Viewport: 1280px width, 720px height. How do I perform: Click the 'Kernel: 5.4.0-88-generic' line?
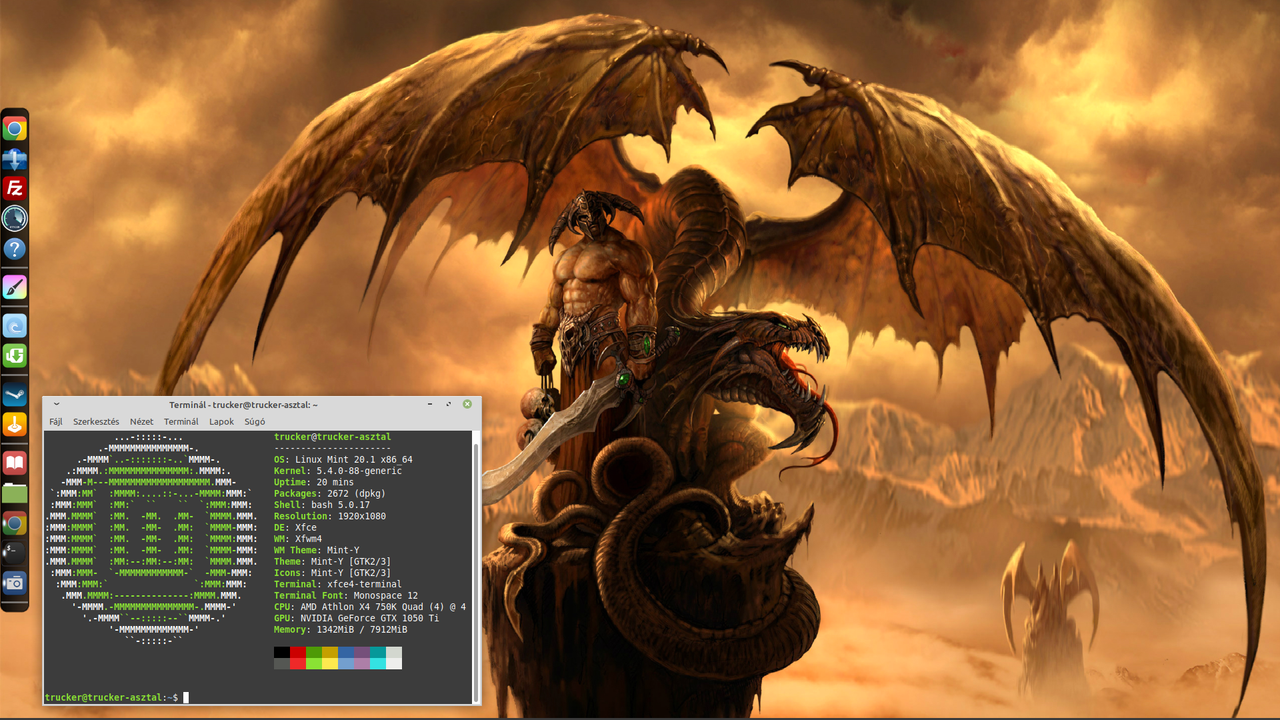coord(338,471)
